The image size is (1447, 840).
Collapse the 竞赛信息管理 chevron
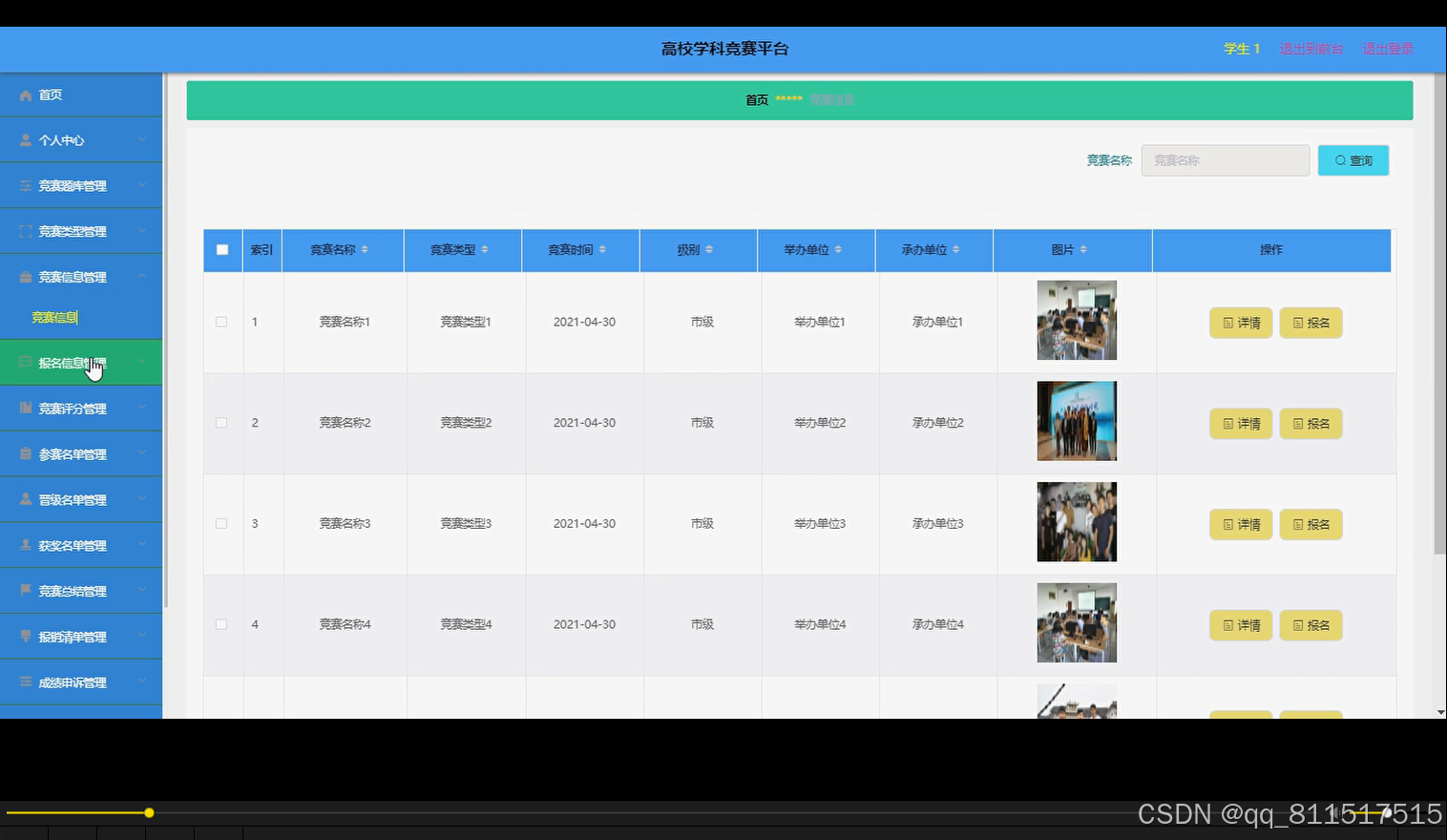point(141,277)
